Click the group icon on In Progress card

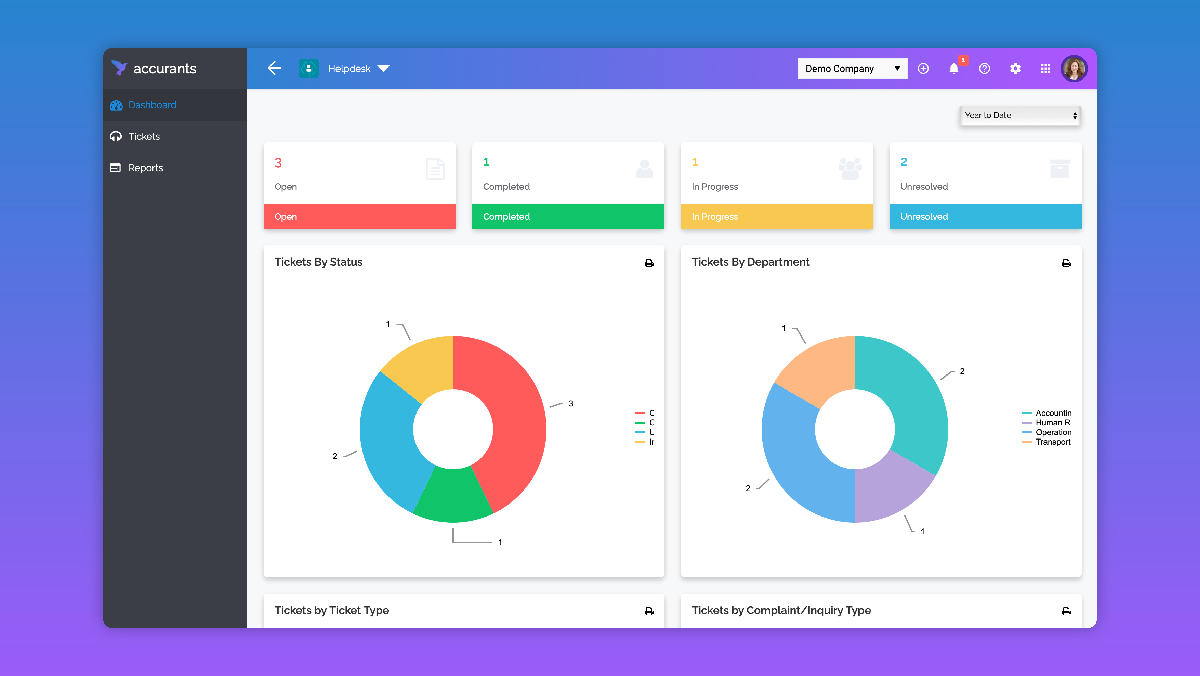click(x=850, y=169)
